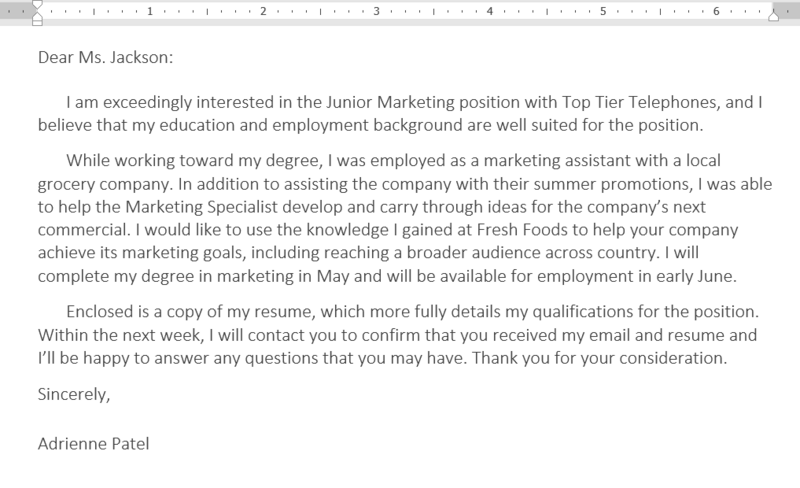The height and width of the screenshot is (488, 800).
Task: Place cursor in "Dear Ms. Jackson:" greeting
Action: tap(106, 57)
